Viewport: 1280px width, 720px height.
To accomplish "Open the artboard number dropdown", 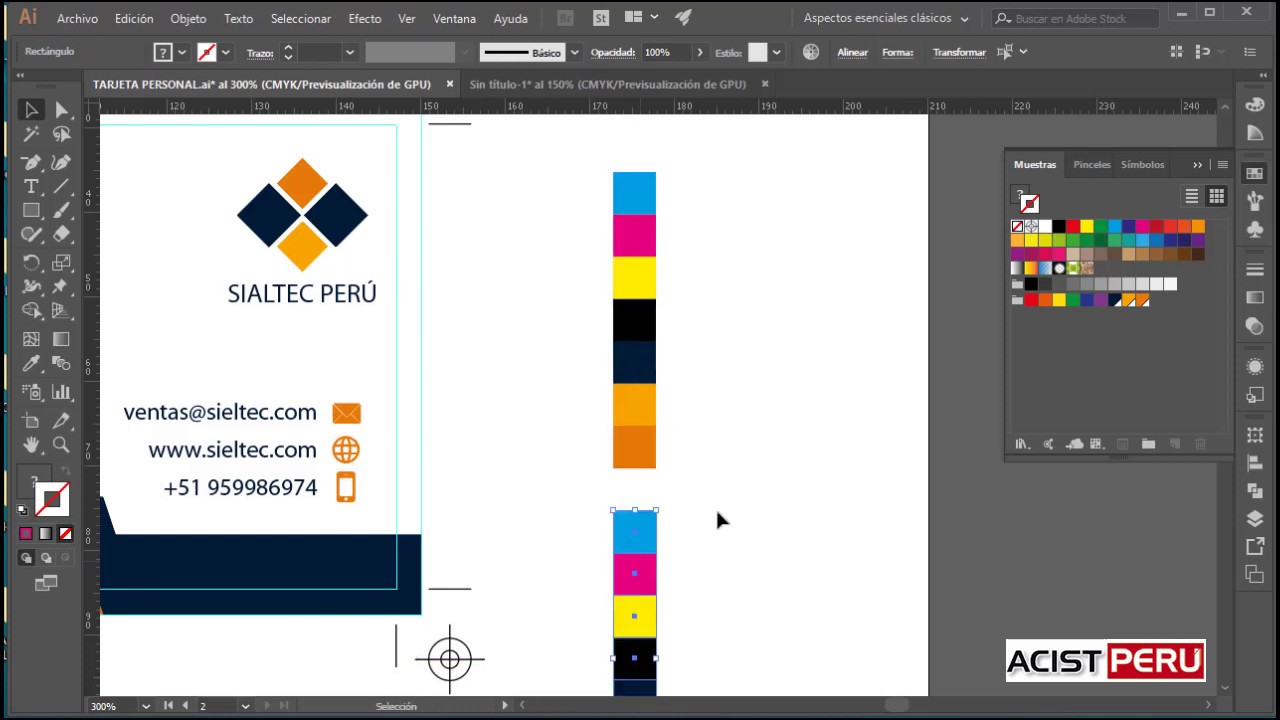I will click(244, 706).
